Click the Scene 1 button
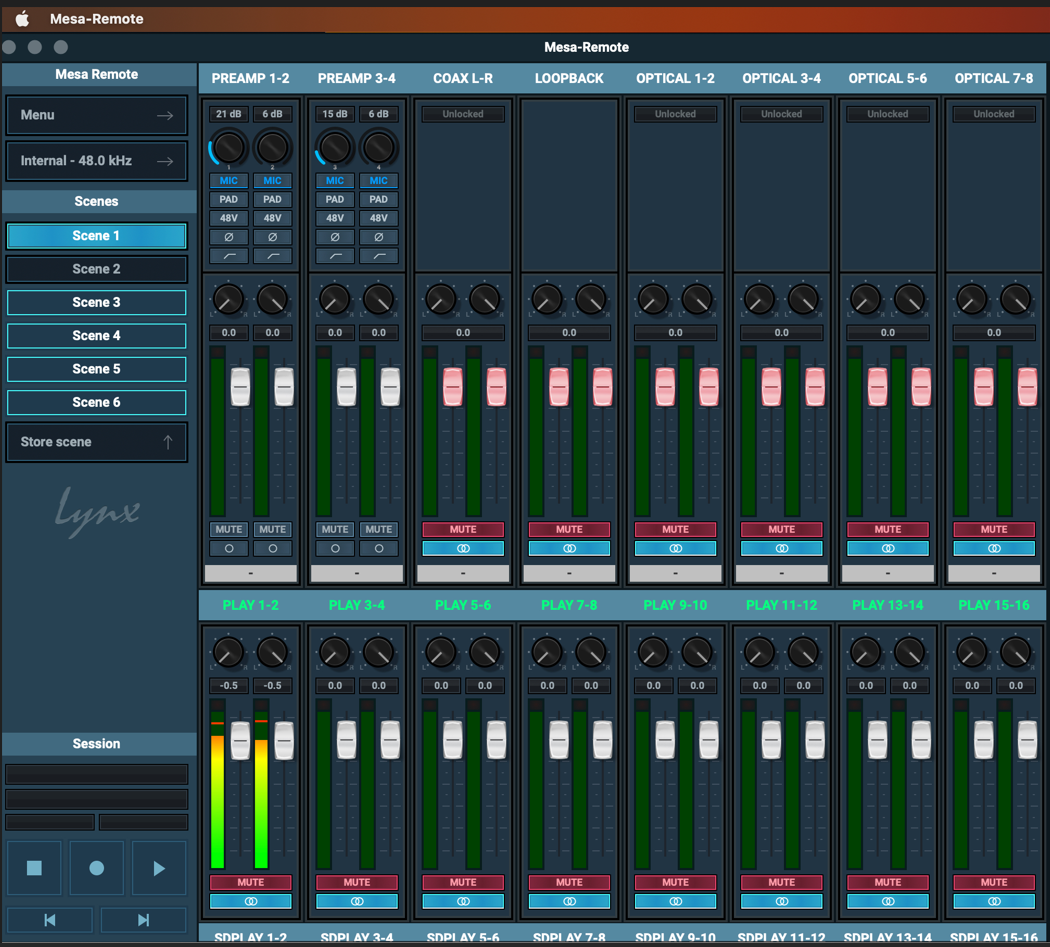 96,236
